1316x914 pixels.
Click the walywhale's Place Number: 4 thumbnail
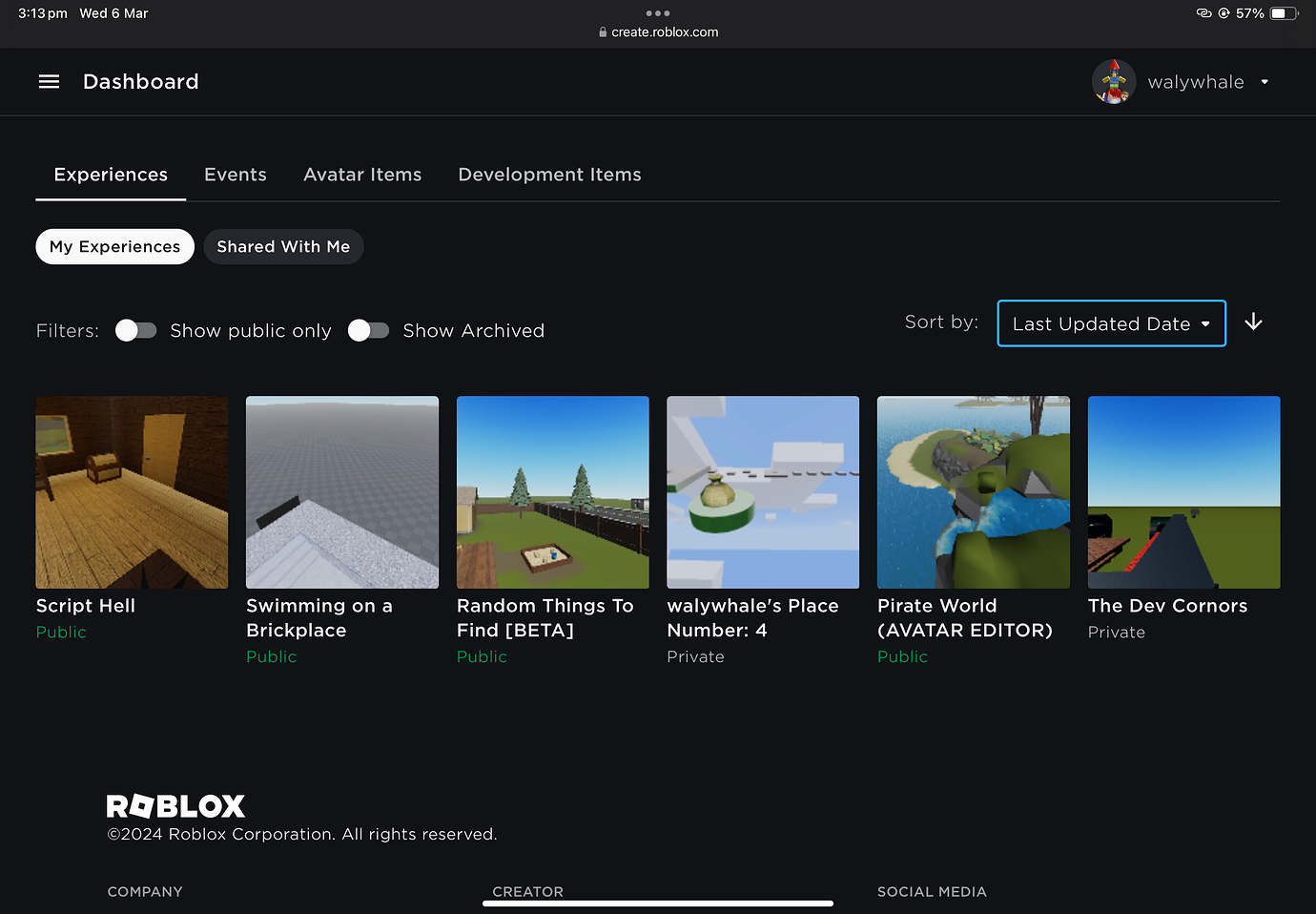coord(763,492)
